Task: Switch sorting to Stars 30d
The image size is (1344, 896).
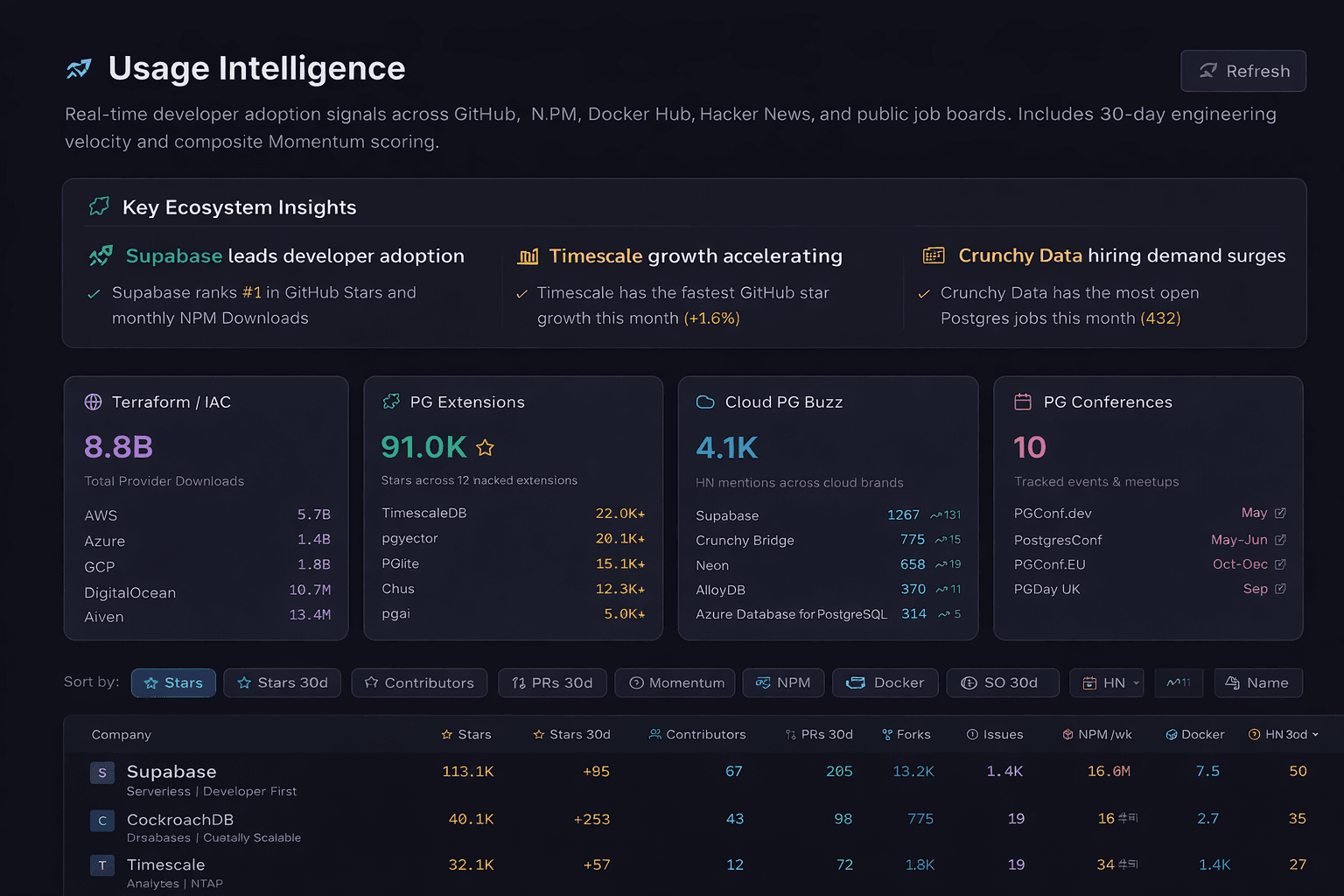Action: coord(282,682)
